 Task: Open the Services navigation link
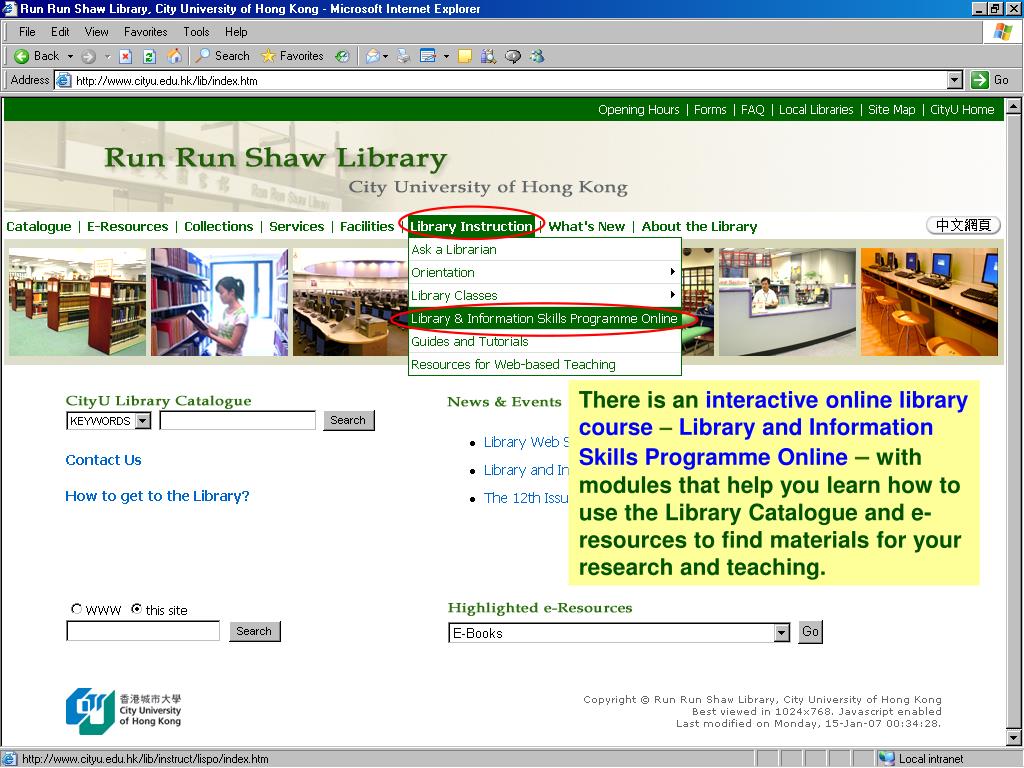click(296, 227)
